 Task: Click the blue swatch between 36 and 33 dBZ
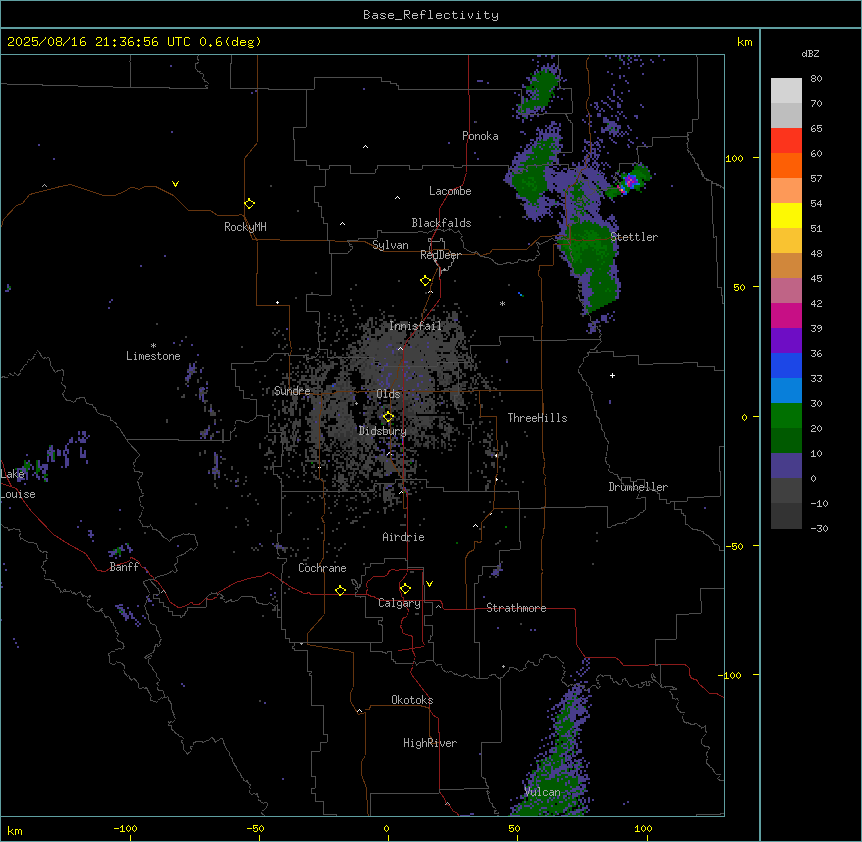[x=786, y=365]
